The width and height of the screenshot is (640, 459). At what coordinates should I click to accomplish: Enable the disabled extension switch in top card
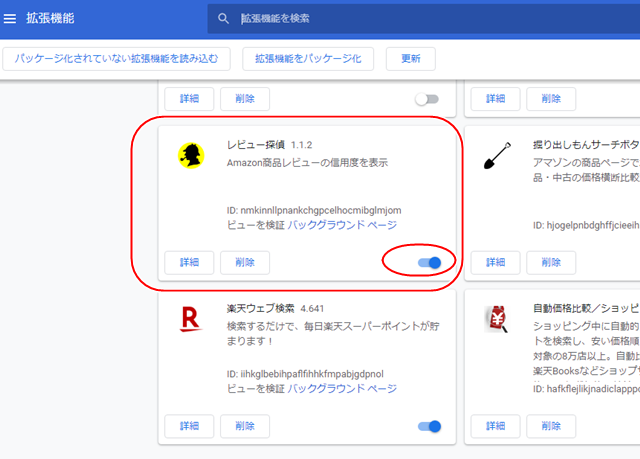tap(427, 99)
